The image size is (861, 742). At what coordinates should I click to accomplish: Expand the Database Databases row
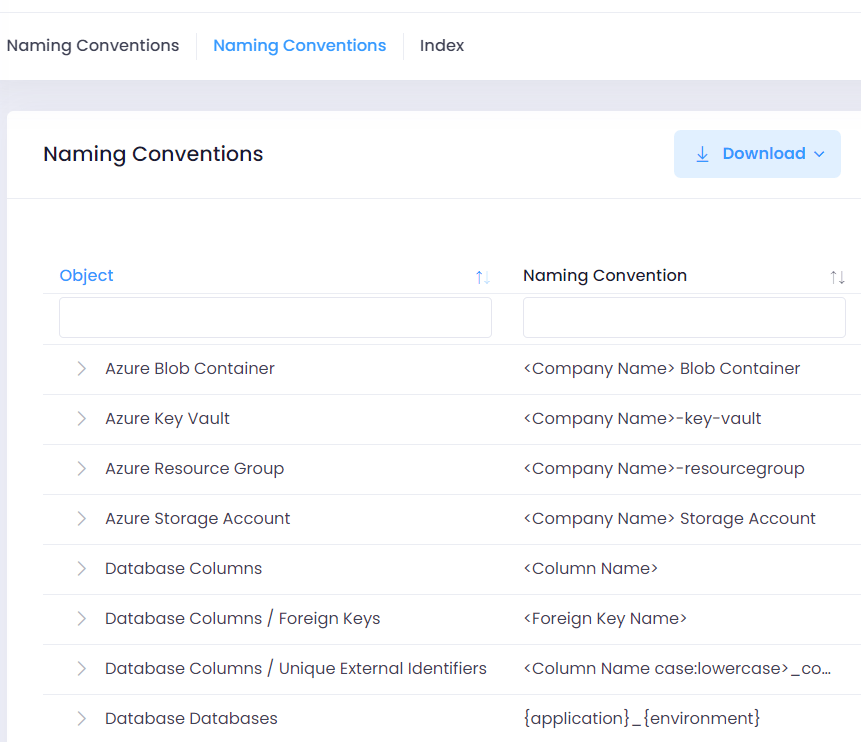pos(81,718)
